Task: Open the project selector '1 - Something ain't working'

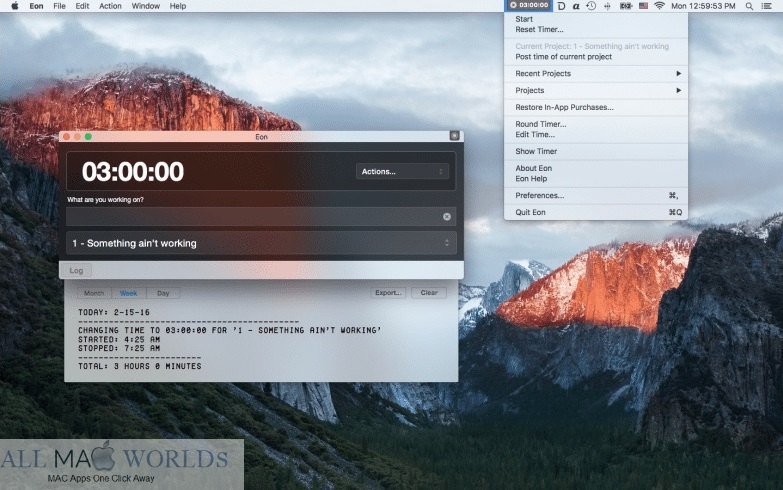Action: coord(261,243)
